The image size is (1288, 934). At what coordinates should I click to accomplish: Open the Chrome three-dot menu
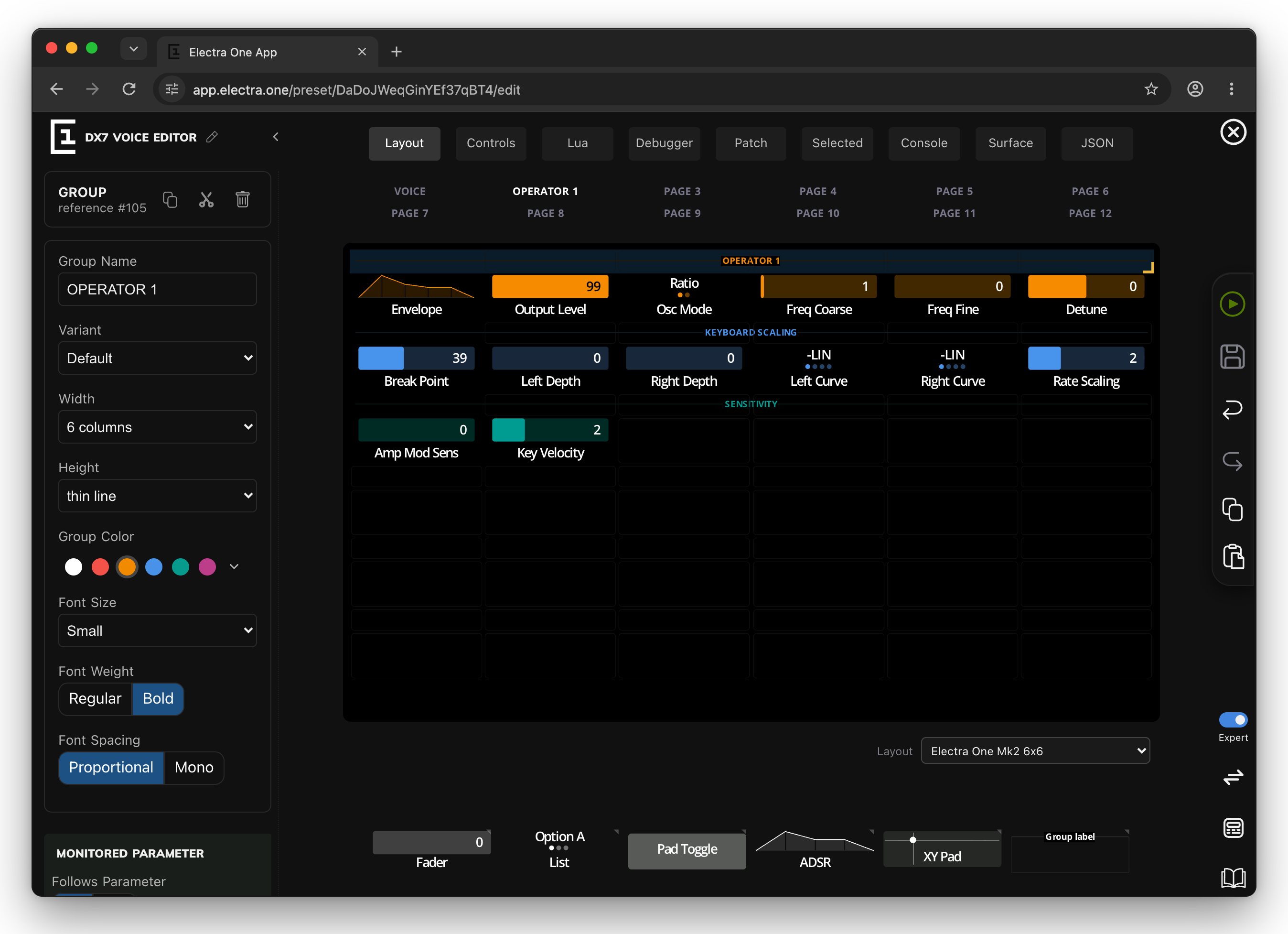click(1231, 89)
